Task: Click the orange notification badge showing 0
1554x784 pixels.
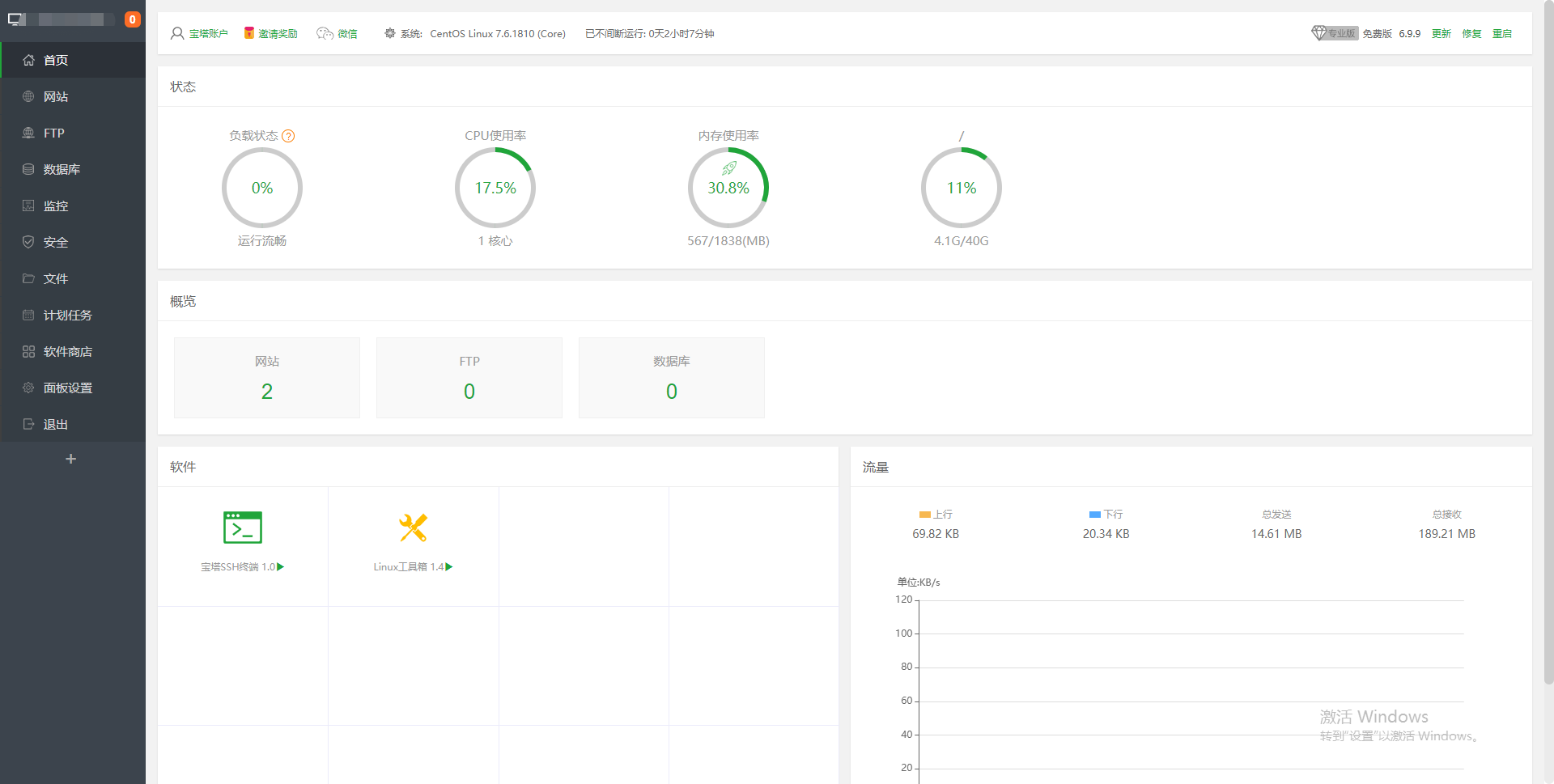Action: (132, 19)
